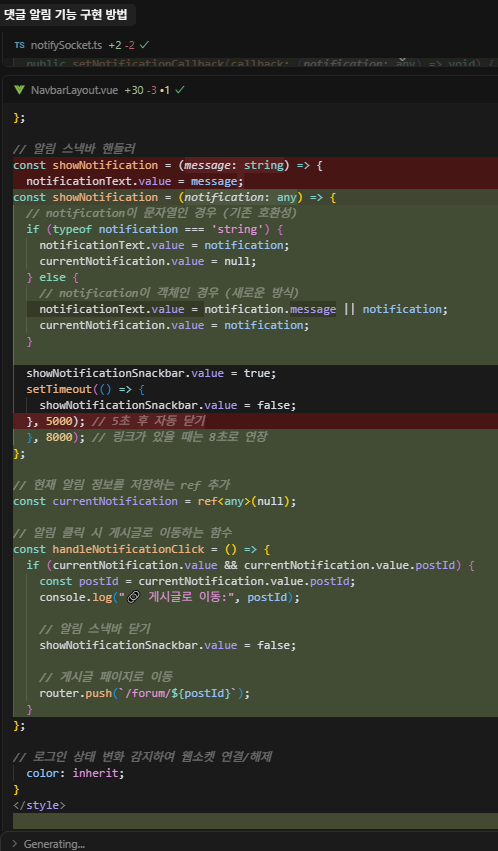This screenshot has height=851, width=498.
Task: Click the +2 additions count for notifySocket.ts
Action: (114, 45)
